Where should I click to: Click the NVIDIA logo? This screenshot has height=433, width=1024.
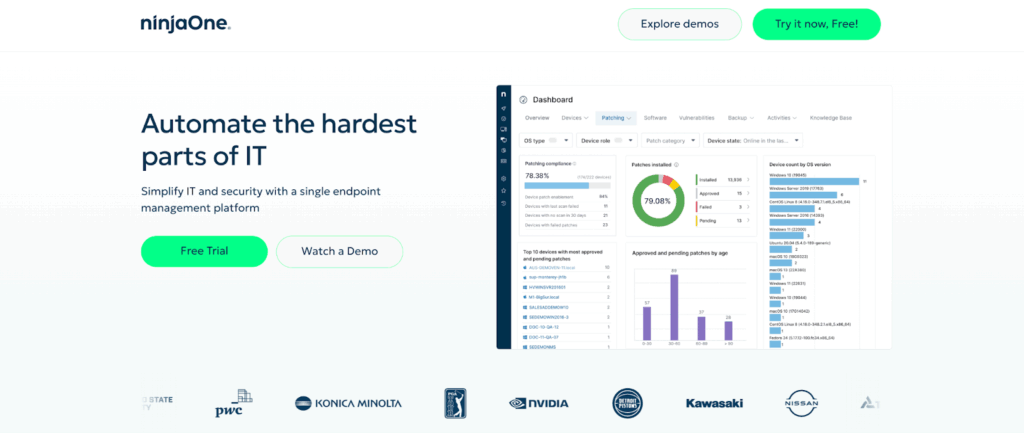[x=539, y=403]
